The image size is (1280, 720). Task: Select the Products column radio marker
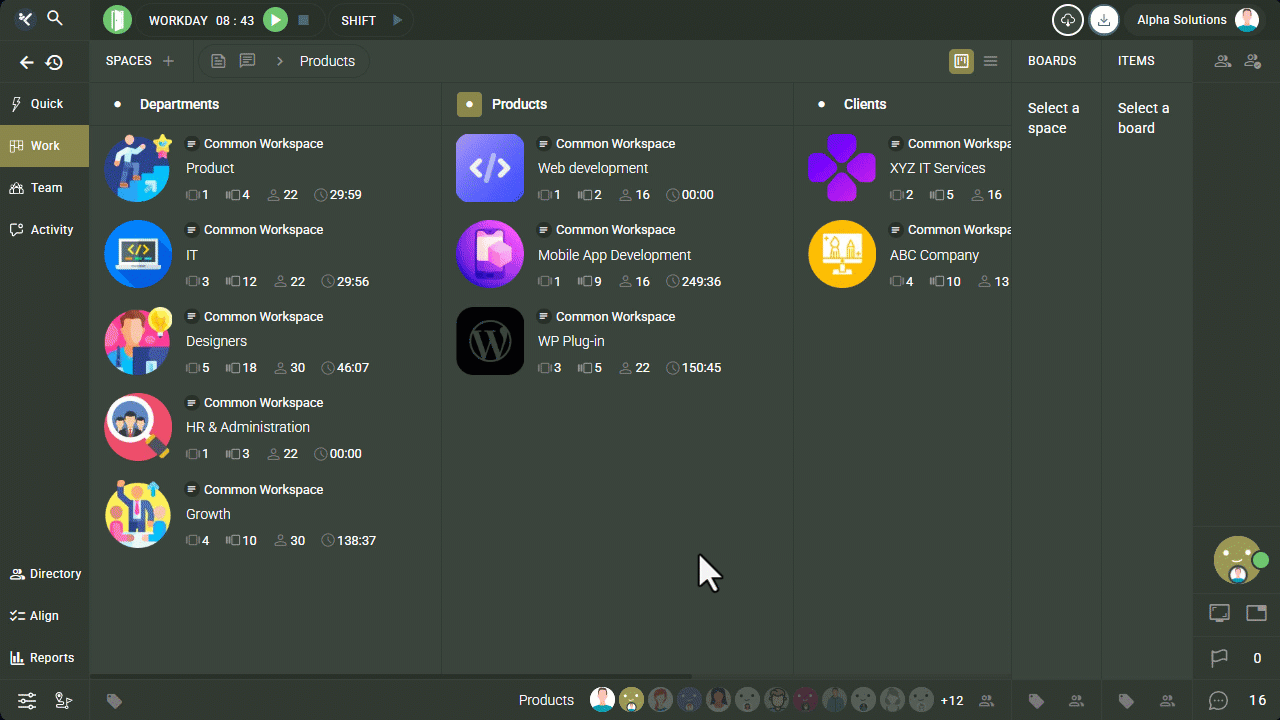pyautogui.click(x=469, y=104)
